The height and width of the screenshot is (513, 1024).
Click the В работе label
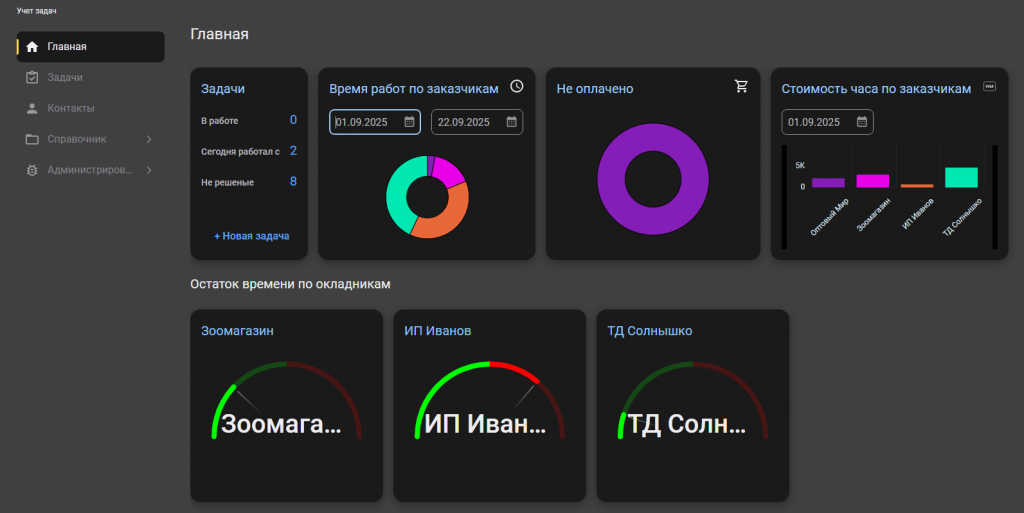(x=219, y=121)
